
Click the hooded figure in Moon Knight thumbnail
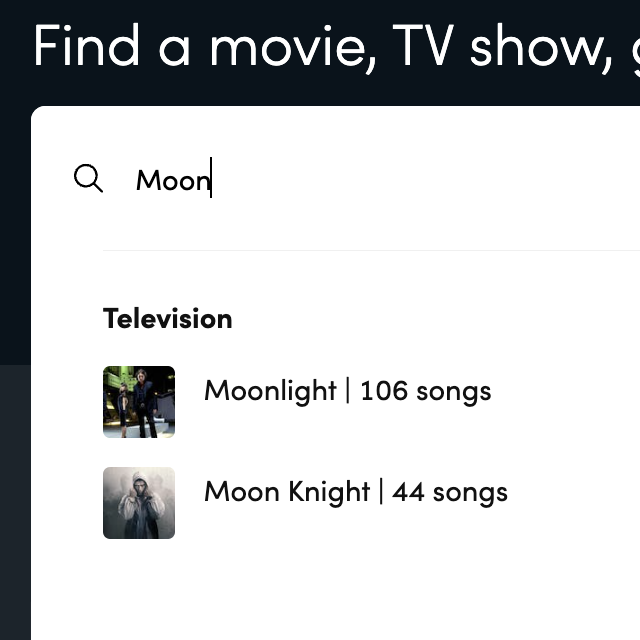coord(140,504)
